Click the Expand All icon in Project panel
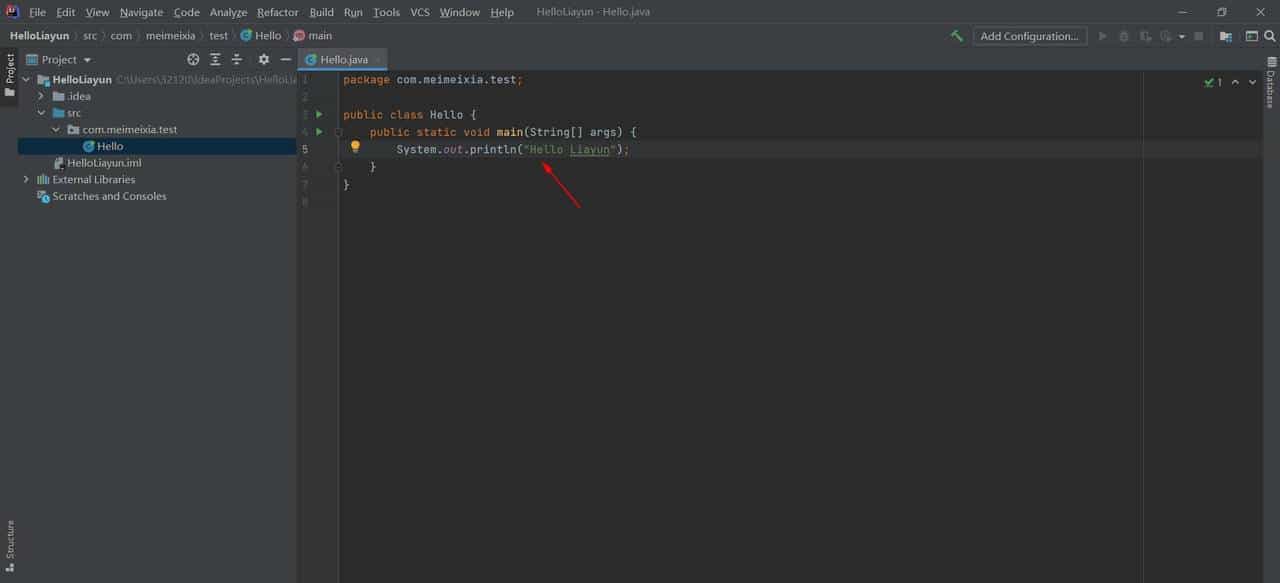Image resolution: width=1280 pixels, height=583 pixels. coord(215,59)
